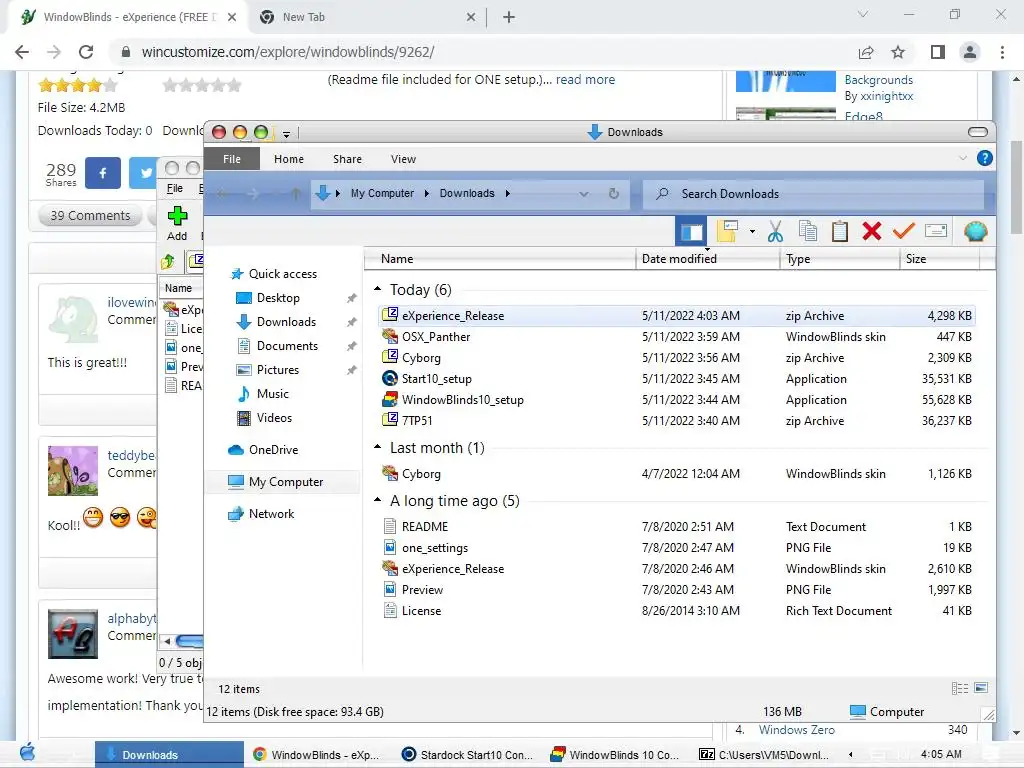Select Quick access in navigation pane
Viewport: 1024px width, 768px height.
283,274
